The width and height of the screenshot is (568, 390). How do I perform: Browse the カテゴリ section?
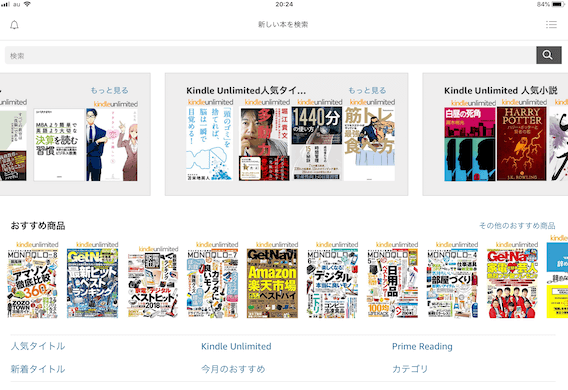(x=410, y=369)
